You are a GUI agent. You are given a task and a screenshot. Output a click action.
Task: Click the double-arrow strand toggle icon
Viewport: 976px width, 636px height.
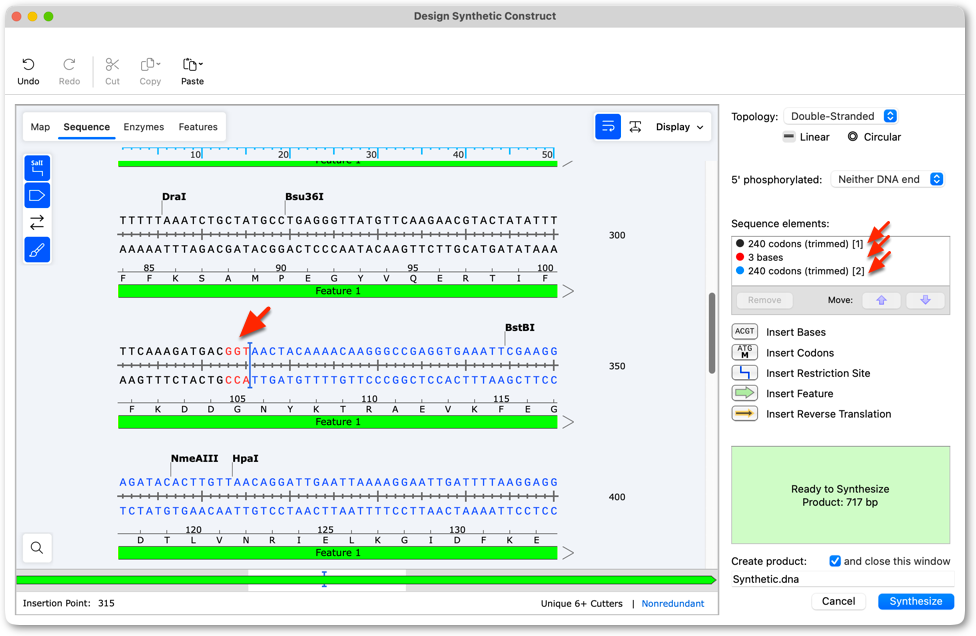pos(37,222)
